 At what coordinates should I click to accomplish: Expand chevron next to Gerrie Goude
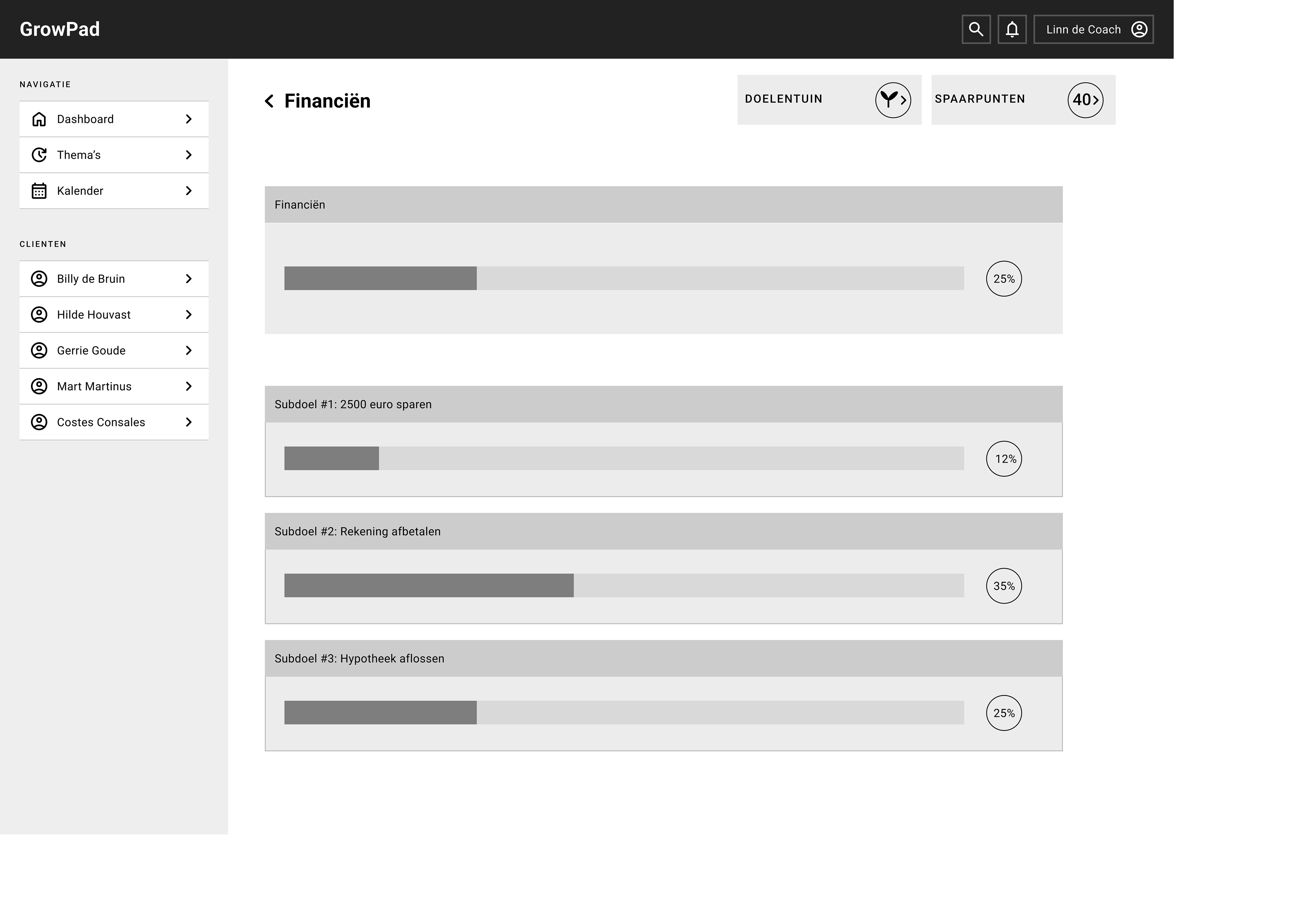189,351
